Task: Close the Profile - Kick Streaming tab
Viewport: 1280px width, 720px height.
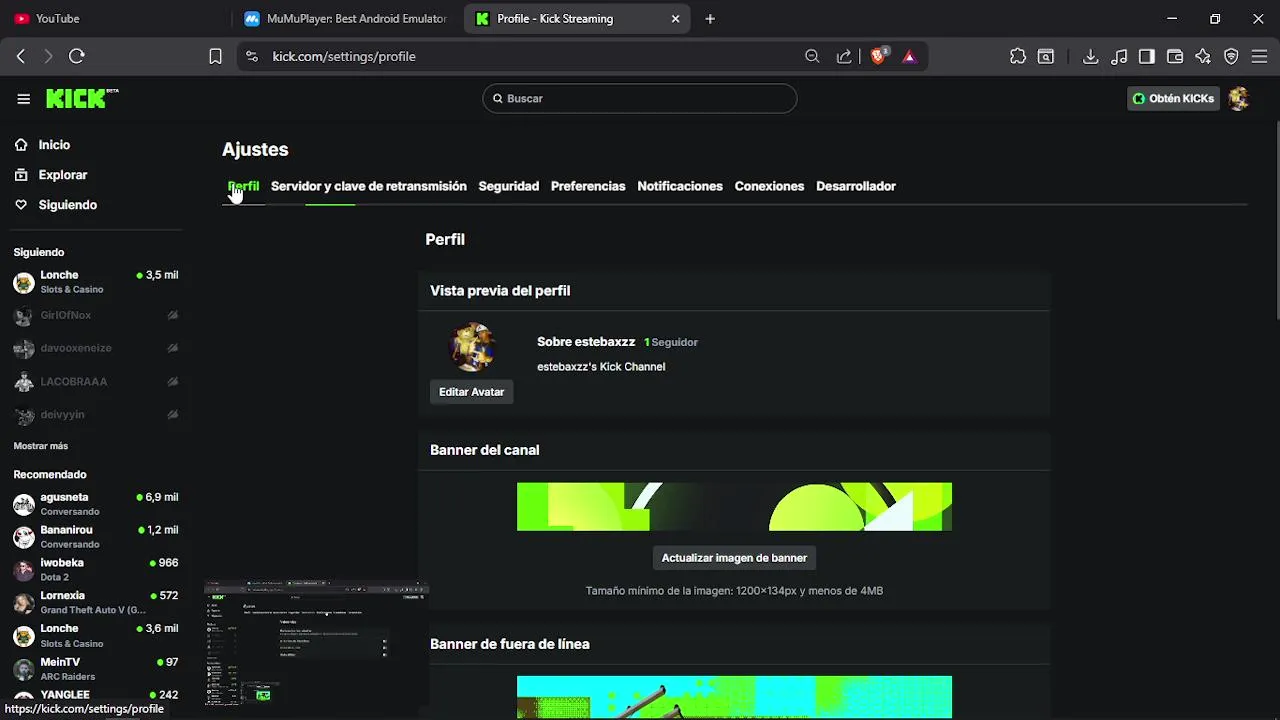Action: [x=675, y=19]
